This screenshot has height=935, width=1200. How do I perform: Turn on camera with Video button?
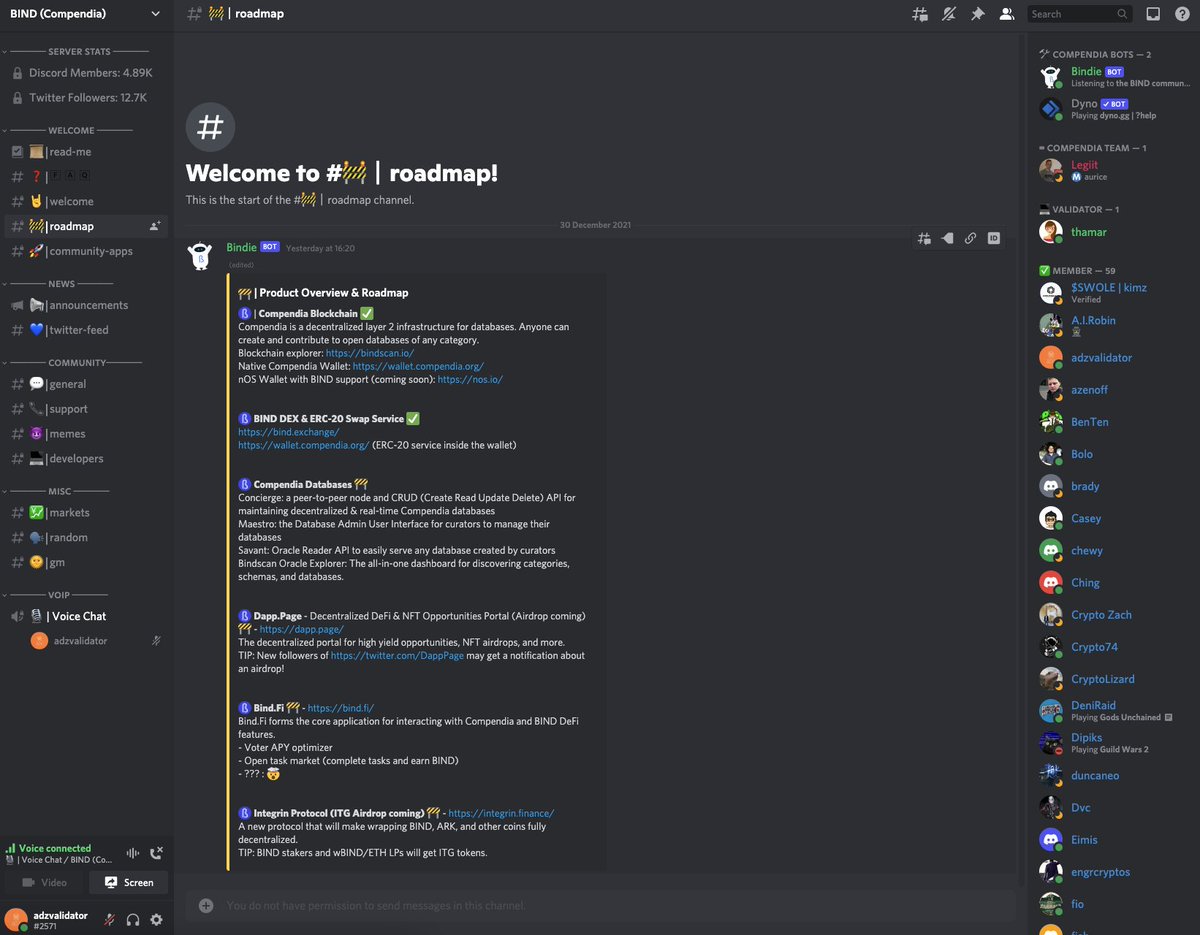click(x=44, y=882)
